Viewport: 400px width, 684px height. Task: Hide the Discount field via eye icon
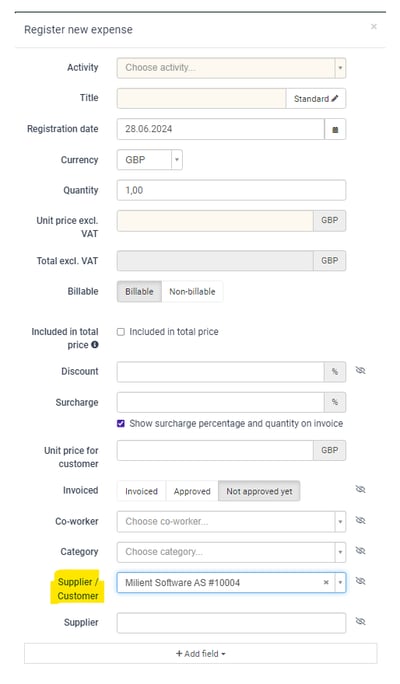(x=360, y=371)
